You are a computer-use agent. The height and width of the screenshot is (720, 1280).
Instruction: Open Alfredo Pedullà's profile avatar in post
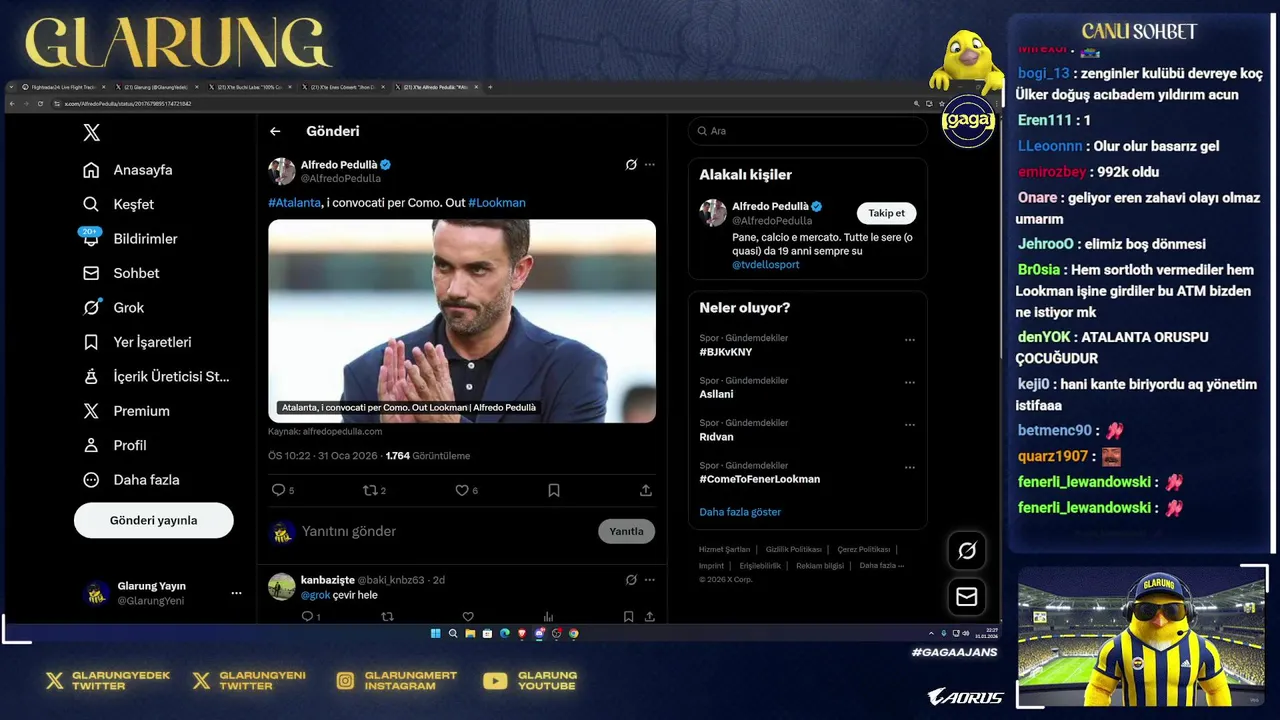click(x=282, y=171)
